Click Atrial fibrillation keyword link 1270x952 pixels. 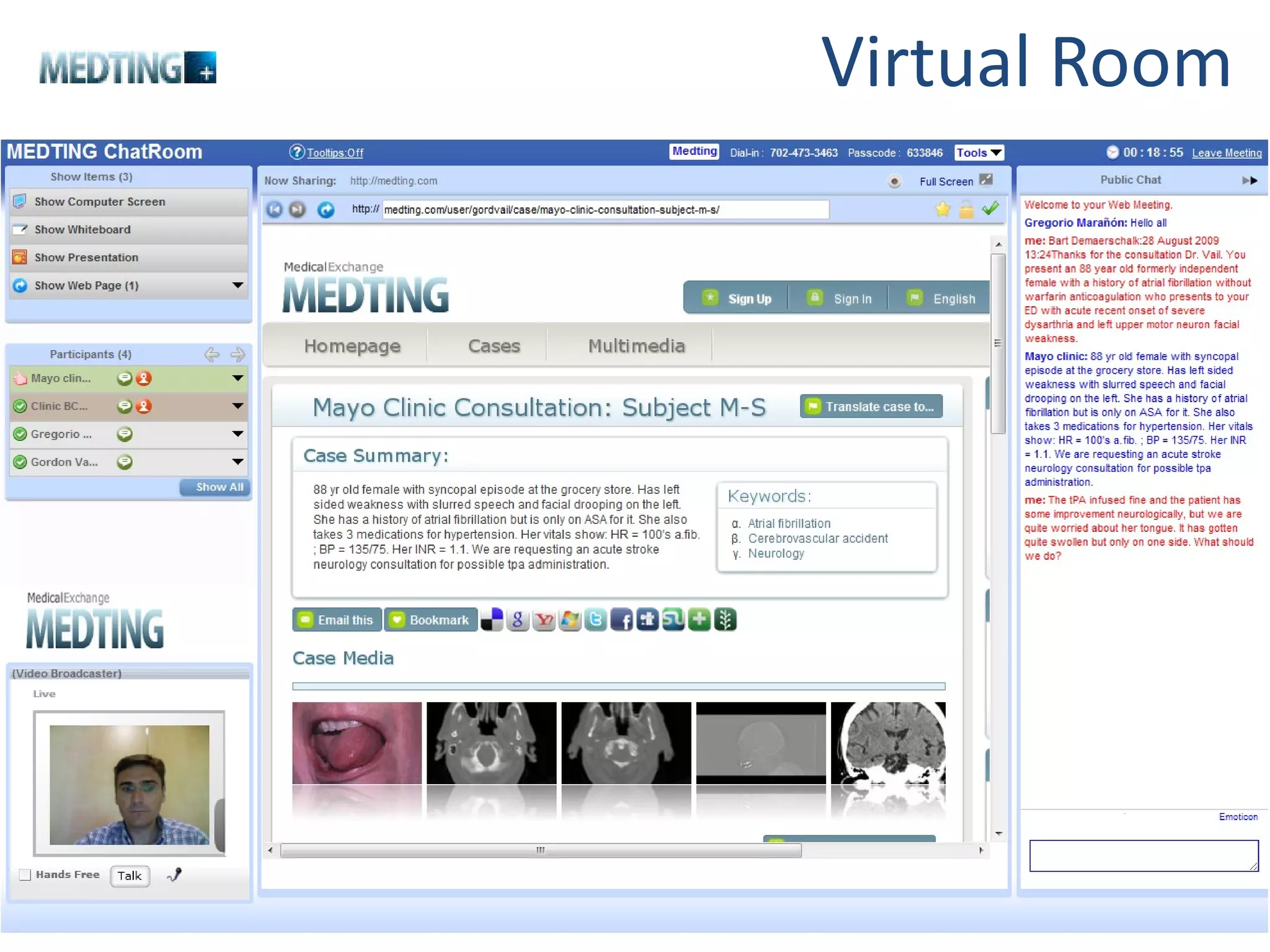[x=789, y=523]
